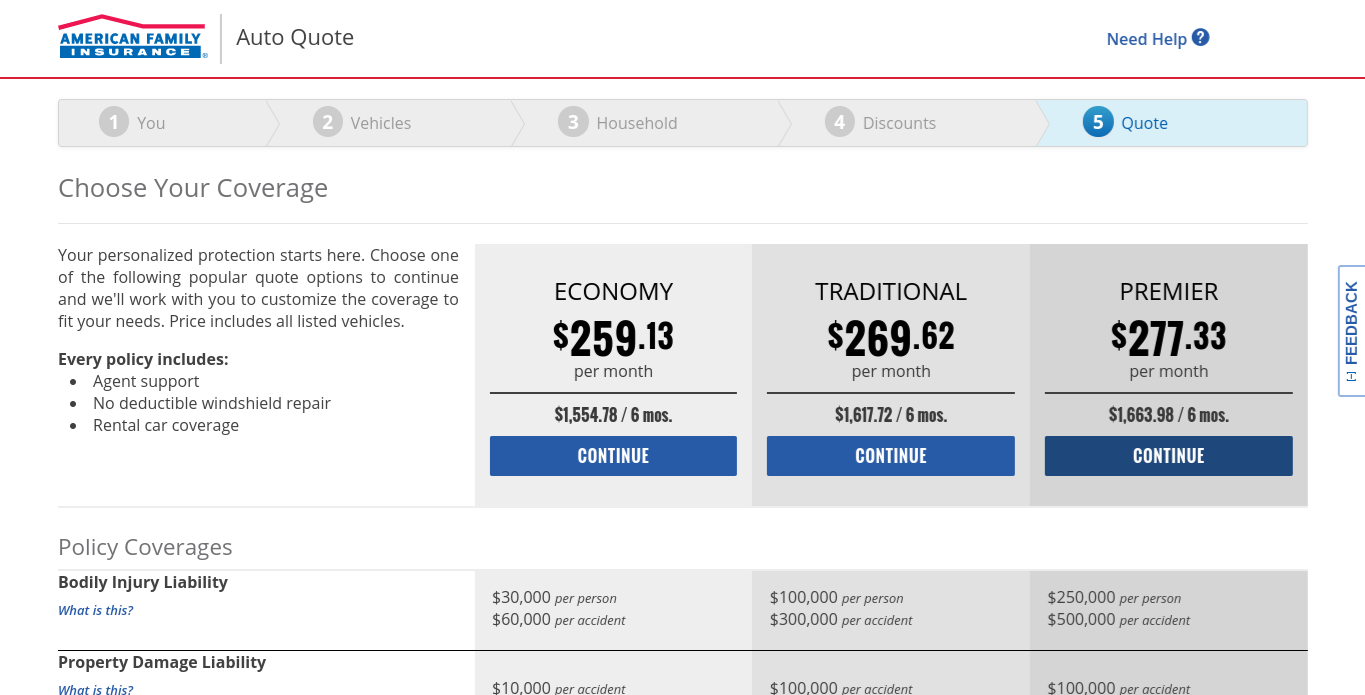Continue with the Premier plan
This screenshot has height=695, width=1365.
click(x=1168, y=455)
